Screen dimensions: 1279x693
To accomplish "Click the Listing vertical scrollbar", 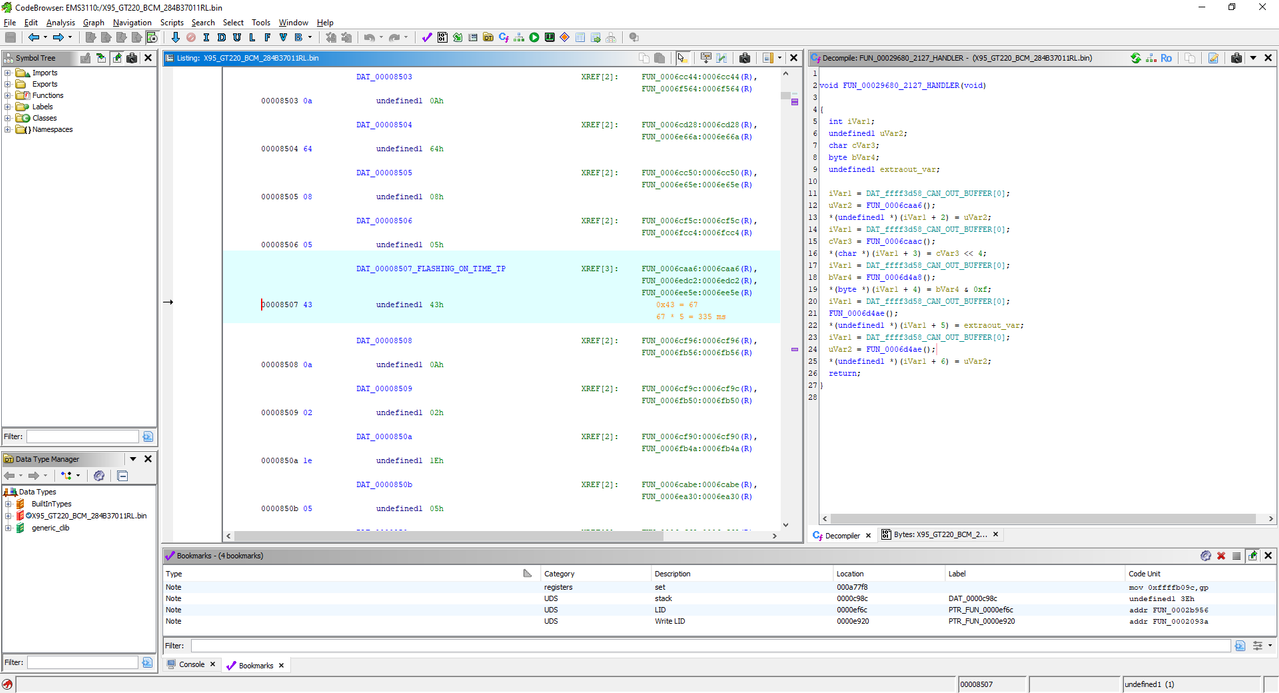I will [787, 300].
